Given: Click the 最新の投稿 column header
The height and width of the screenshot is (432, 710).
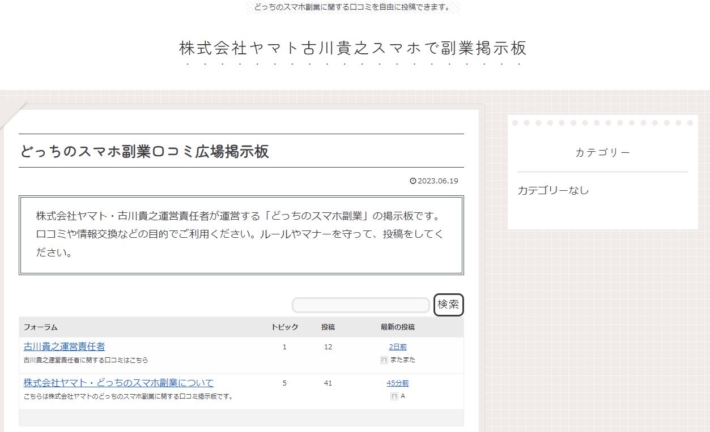Looking at the screenshot, I should 398,327.
